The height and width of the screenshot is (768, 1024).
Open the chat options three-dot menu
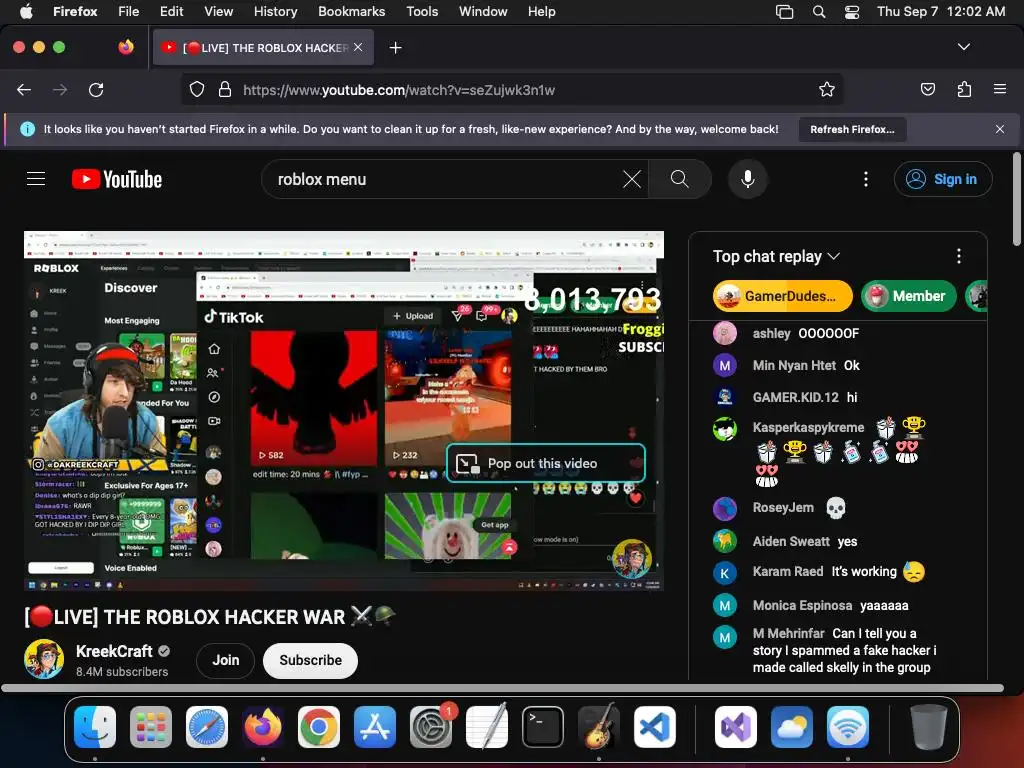[x=958, y=256]
